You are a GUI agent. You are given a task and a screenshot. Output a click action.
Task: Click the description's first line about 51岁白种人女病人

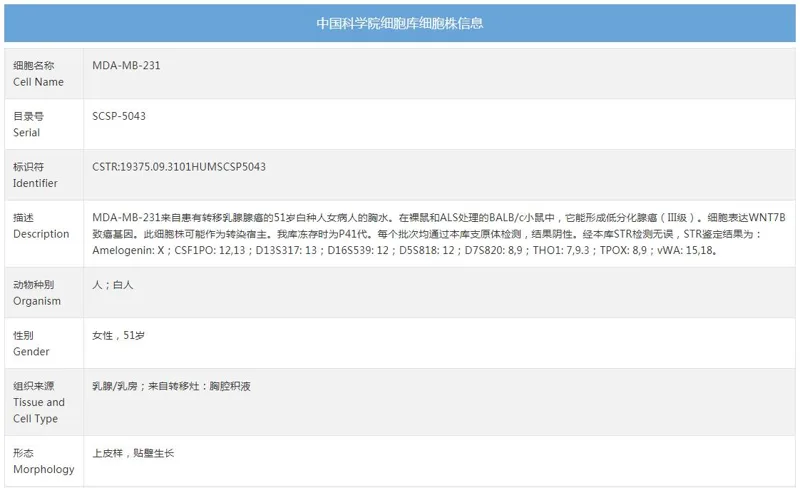[x=439, y=217]
